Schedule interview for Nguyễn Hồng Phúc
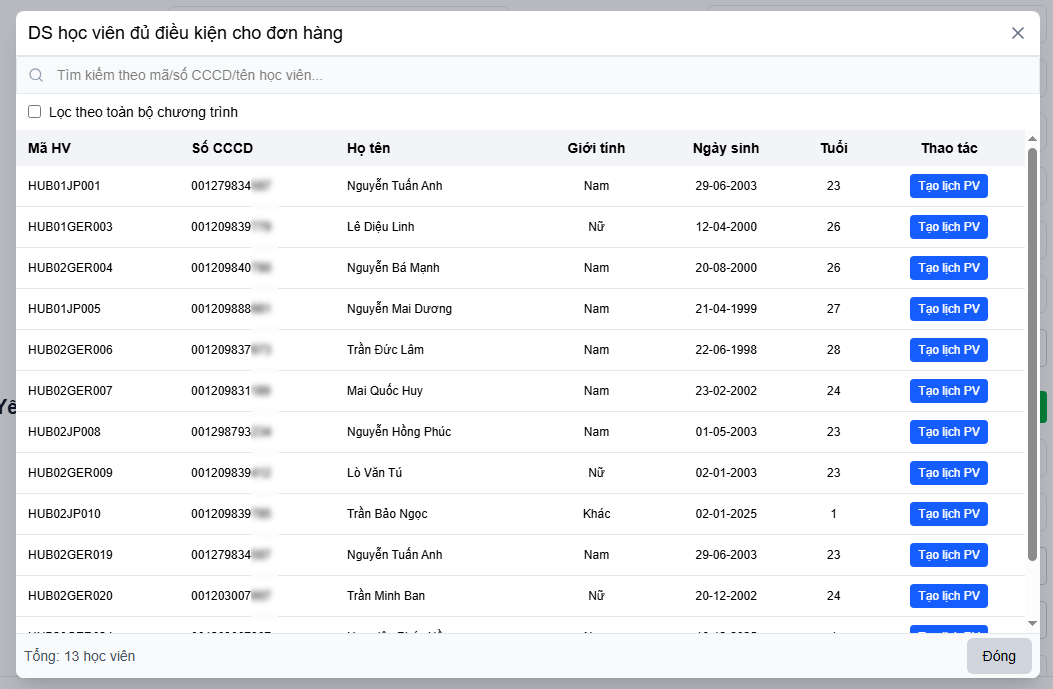 pyautogui.click(x=948, y=432)
